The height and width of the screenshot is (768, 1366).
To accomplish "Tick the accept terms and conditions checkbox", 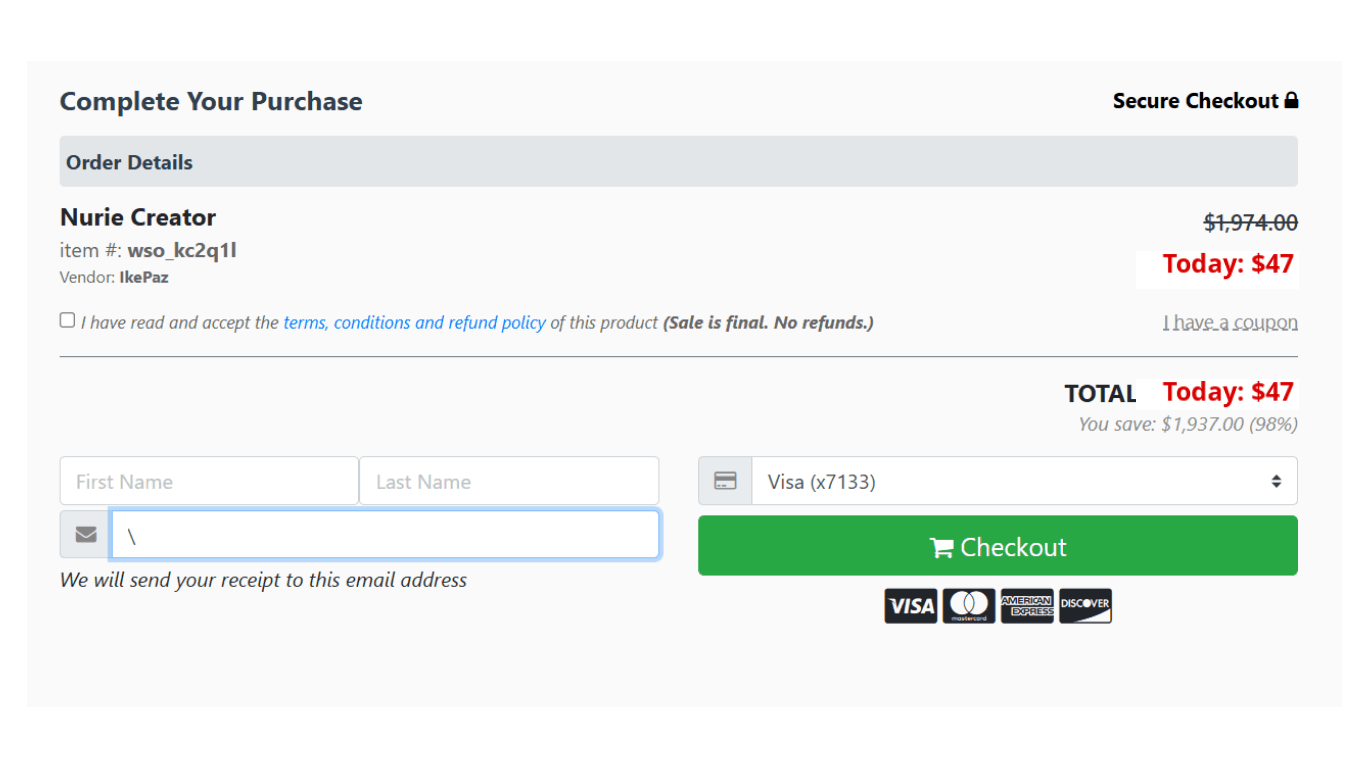I will [x=67, y=320].
